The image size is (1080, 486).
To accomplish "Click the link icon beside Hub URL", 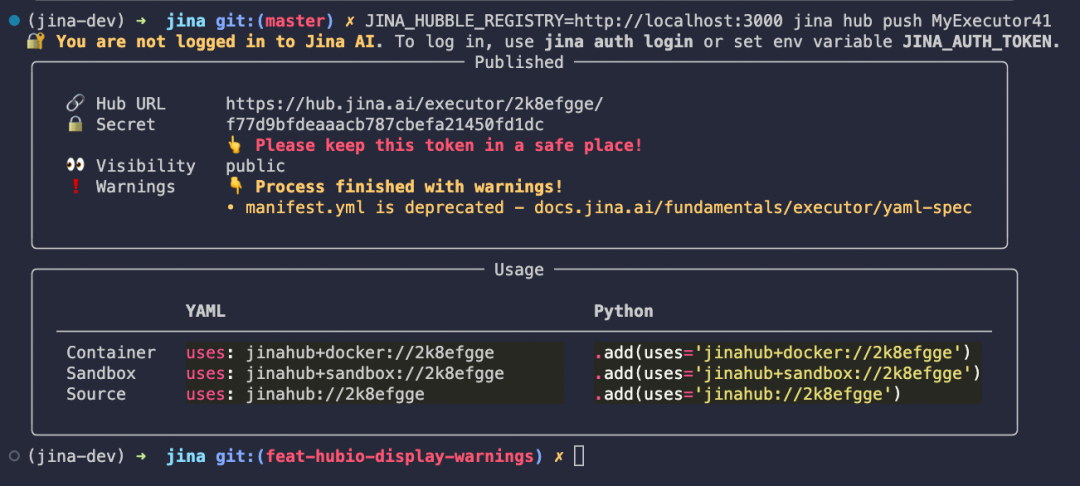I will click(x=74, y=104).
